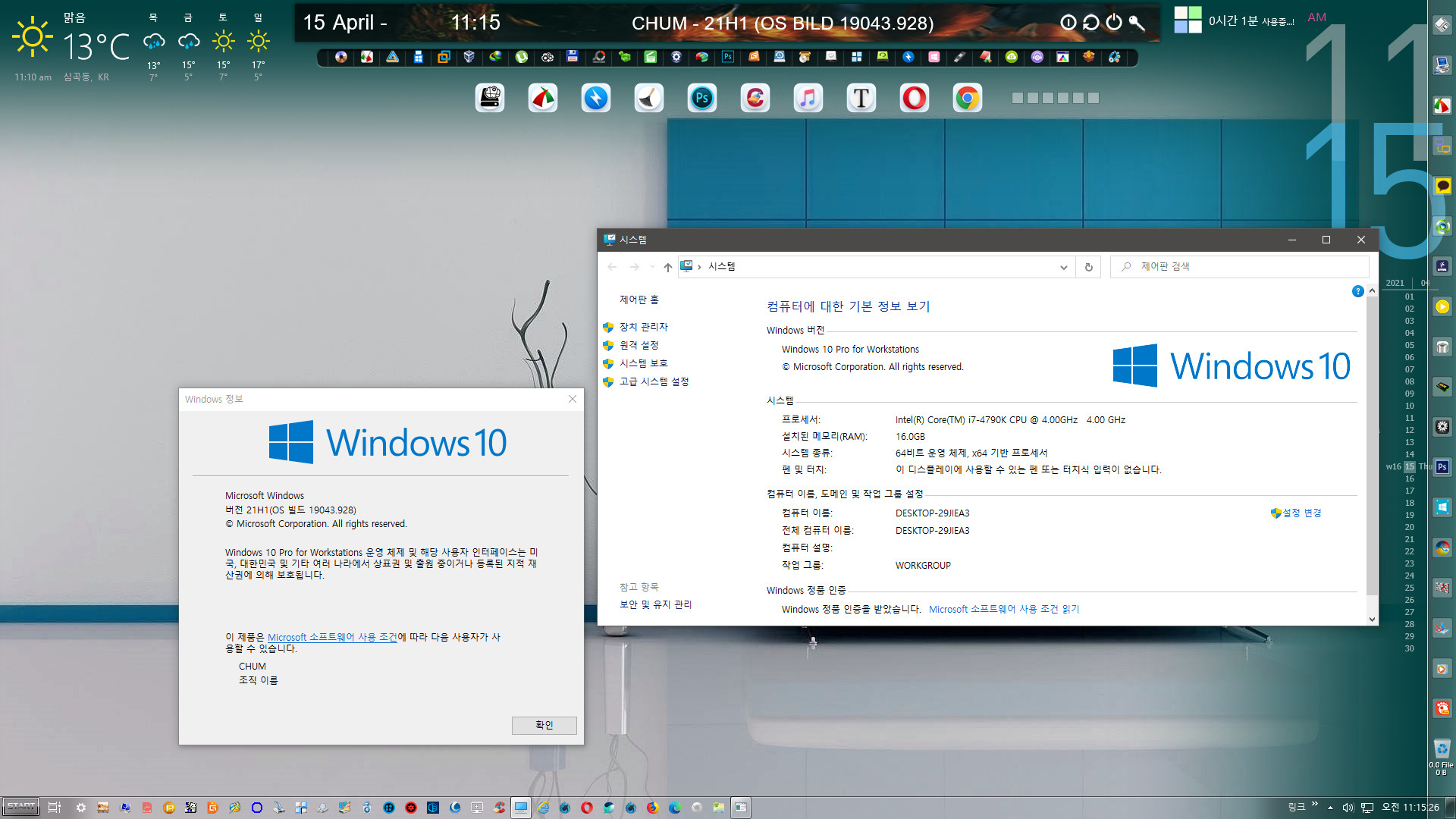Click the power shutdown icon in header
The height and width of the screenshot is (819, 1456).
pyautogui.click(x=1113, y=23)
